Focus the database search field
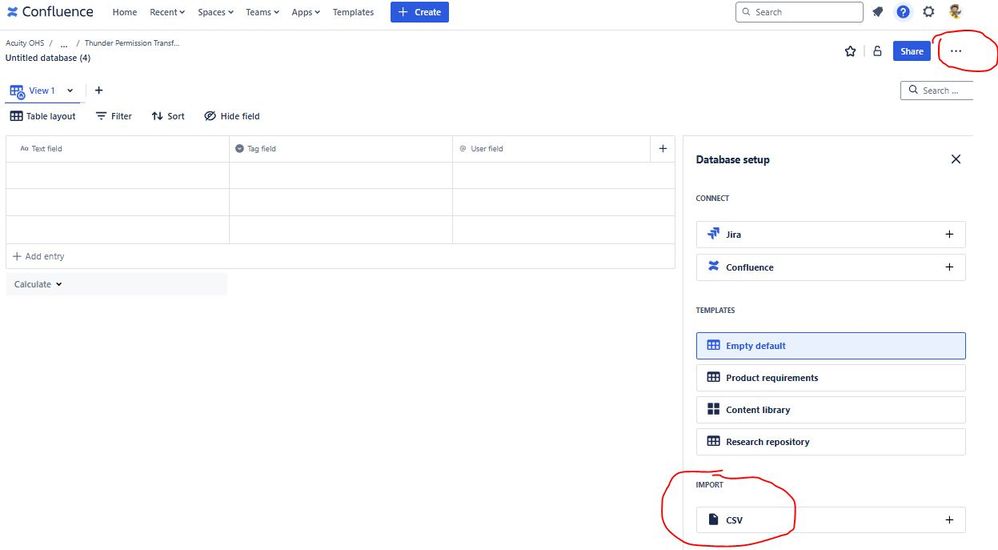This screenshot has width=998, height=550. coord(937,90)
